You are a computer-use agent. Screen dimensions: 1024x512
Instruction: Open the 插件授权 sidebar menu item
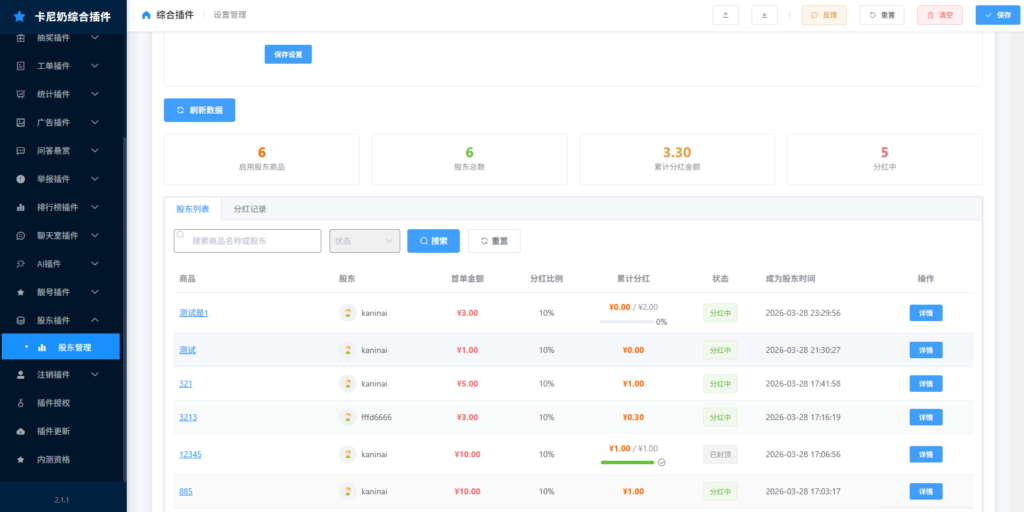53,403
